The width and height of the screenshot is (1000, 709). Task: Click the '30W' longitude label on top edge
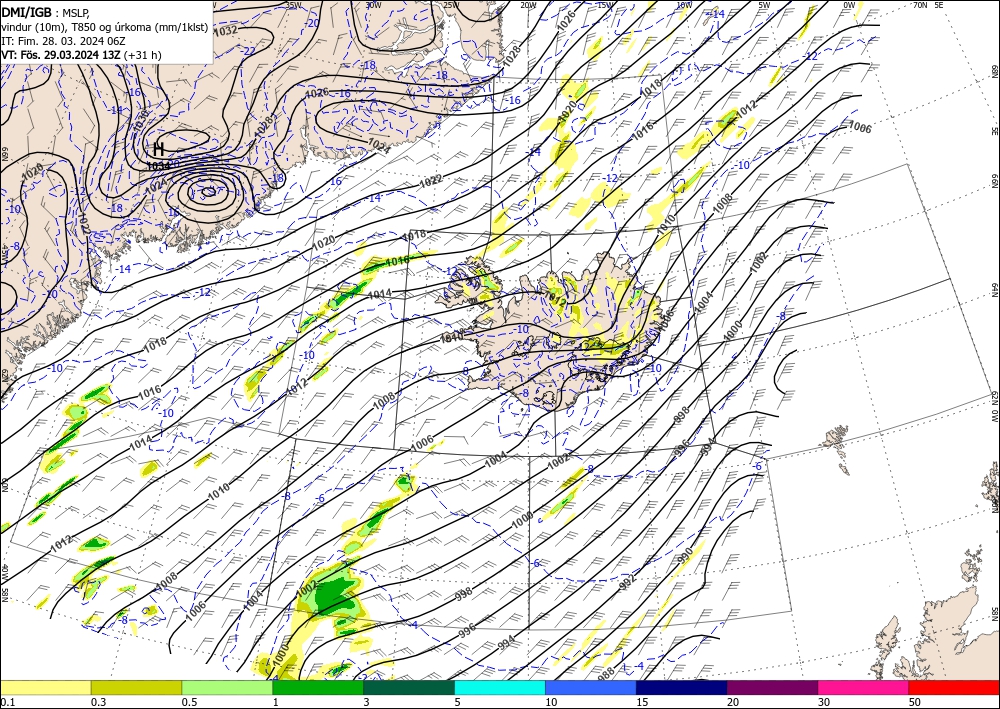click(373, 5)
